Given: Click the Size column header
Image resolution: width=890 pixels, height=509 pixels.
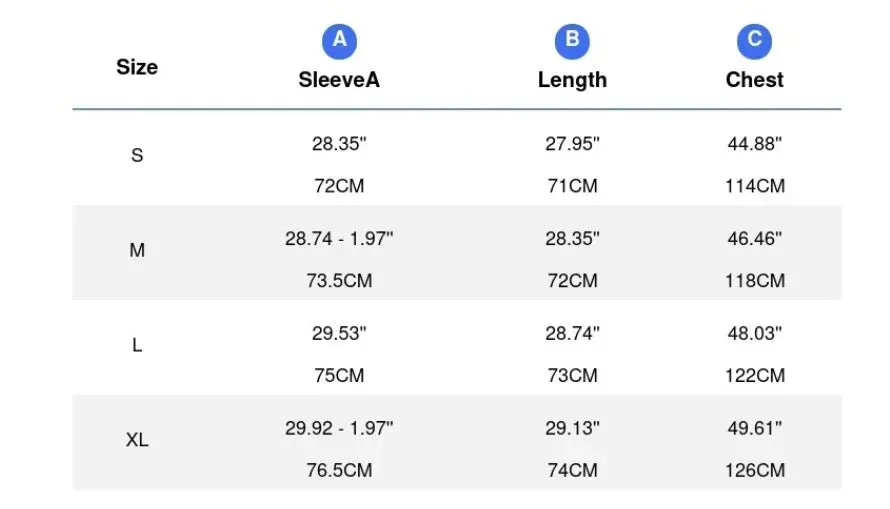Looking at the screenshot, I should coord(137,67).
